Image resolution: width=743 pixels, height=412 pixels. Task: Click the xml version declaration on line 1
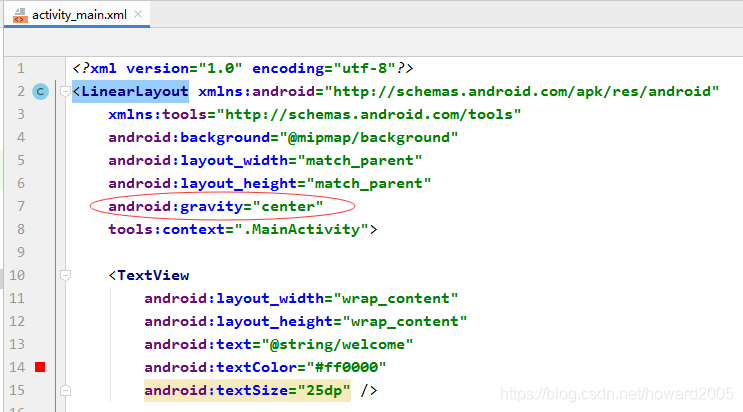point(243,69)
